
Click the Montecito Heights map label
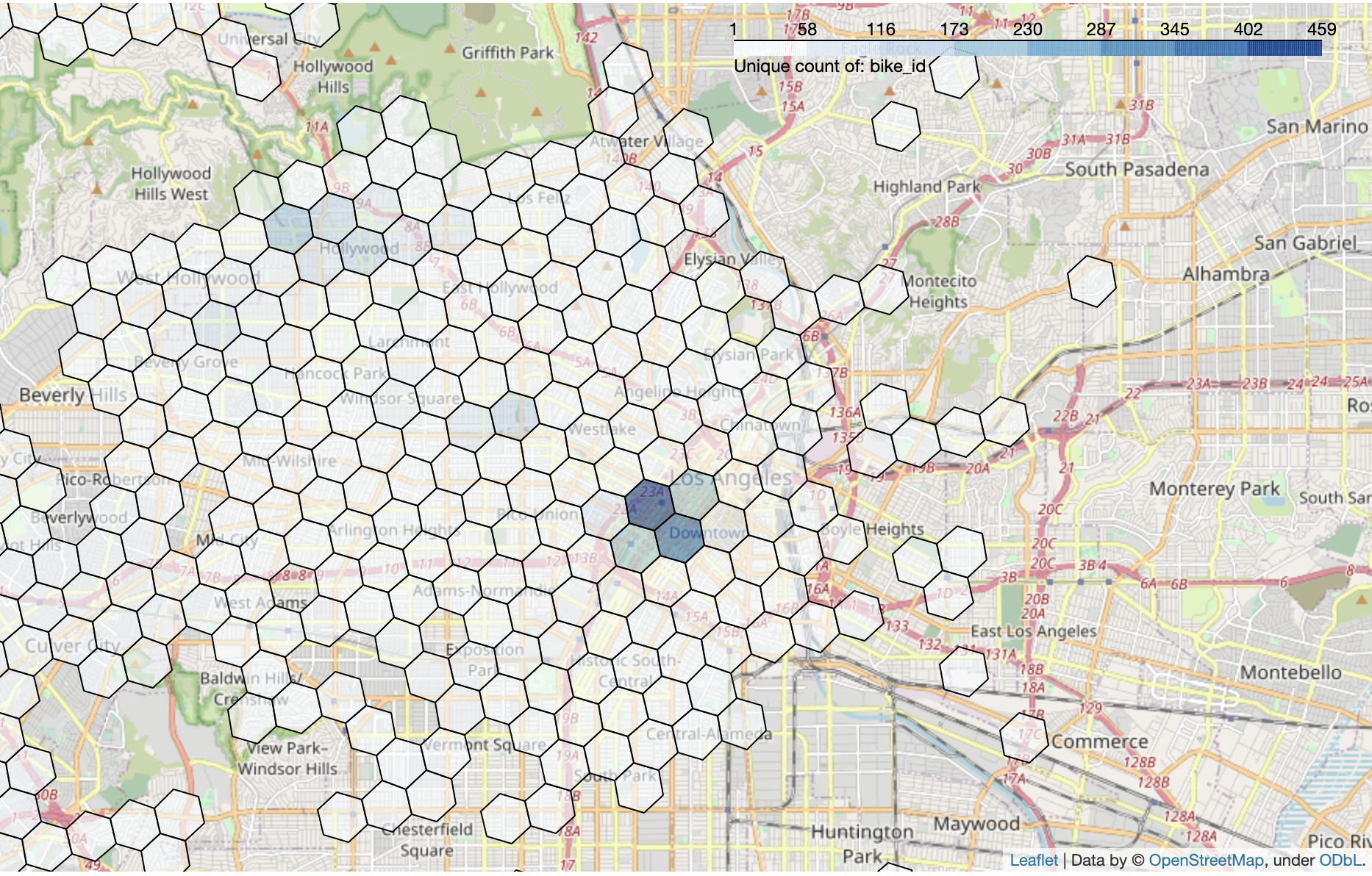(x=938, y=291)
